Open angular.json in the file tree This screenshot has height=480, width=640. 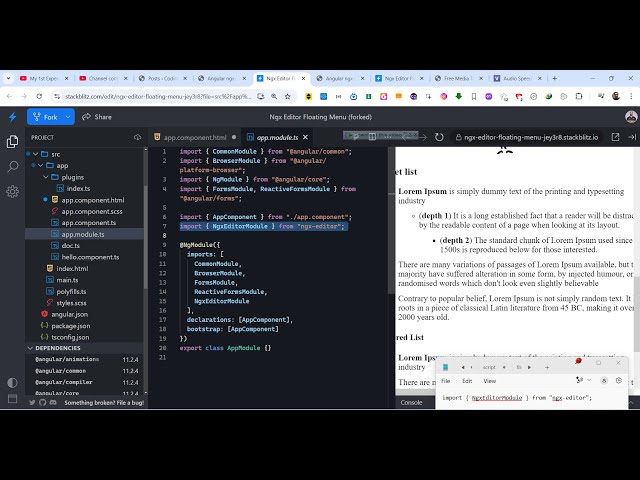pos(69,314)
